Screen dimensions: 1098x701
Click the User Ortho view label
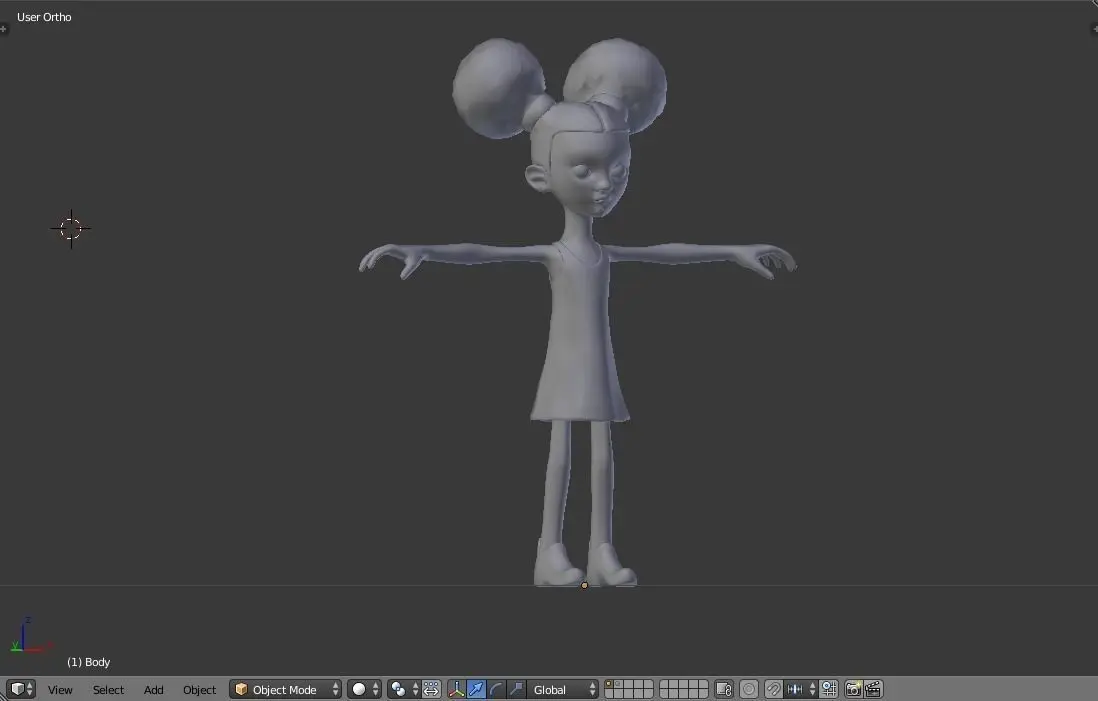click(44, 17)
